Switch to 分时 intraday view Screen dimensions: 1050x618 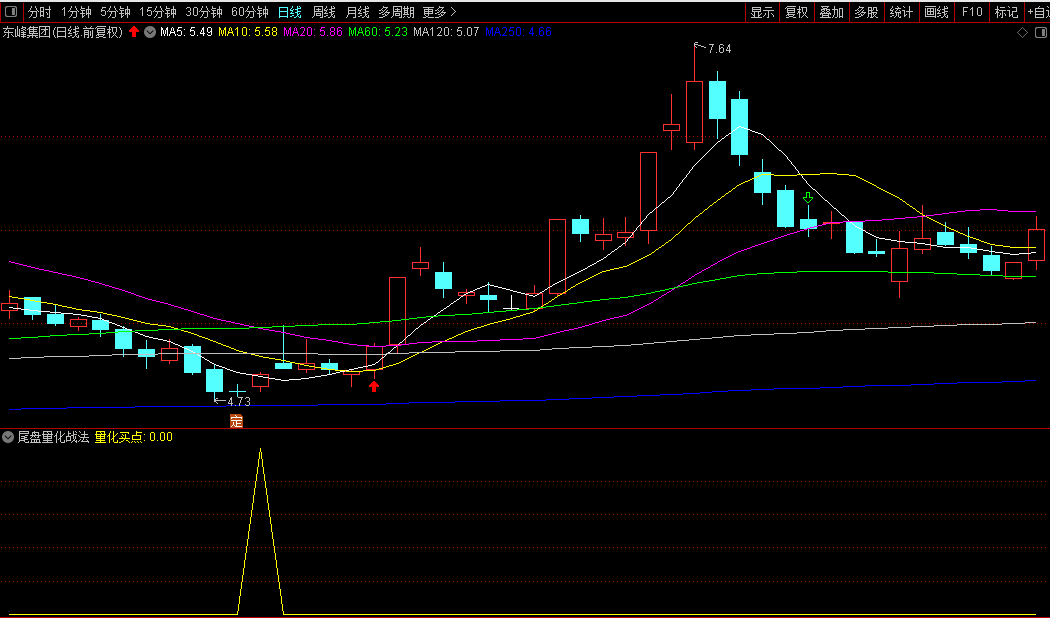click(40, 12)
